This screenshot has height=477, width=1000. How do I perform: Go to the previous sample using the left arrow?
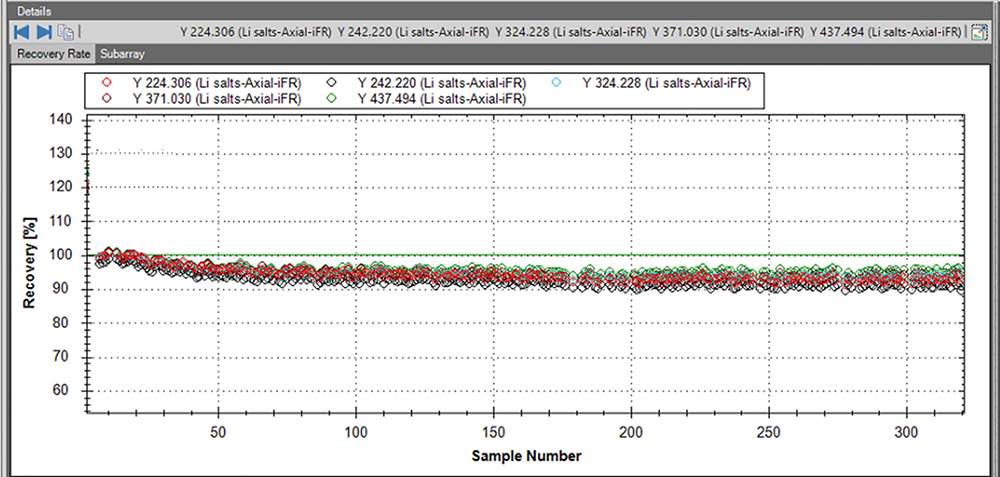tap(22, 32)
